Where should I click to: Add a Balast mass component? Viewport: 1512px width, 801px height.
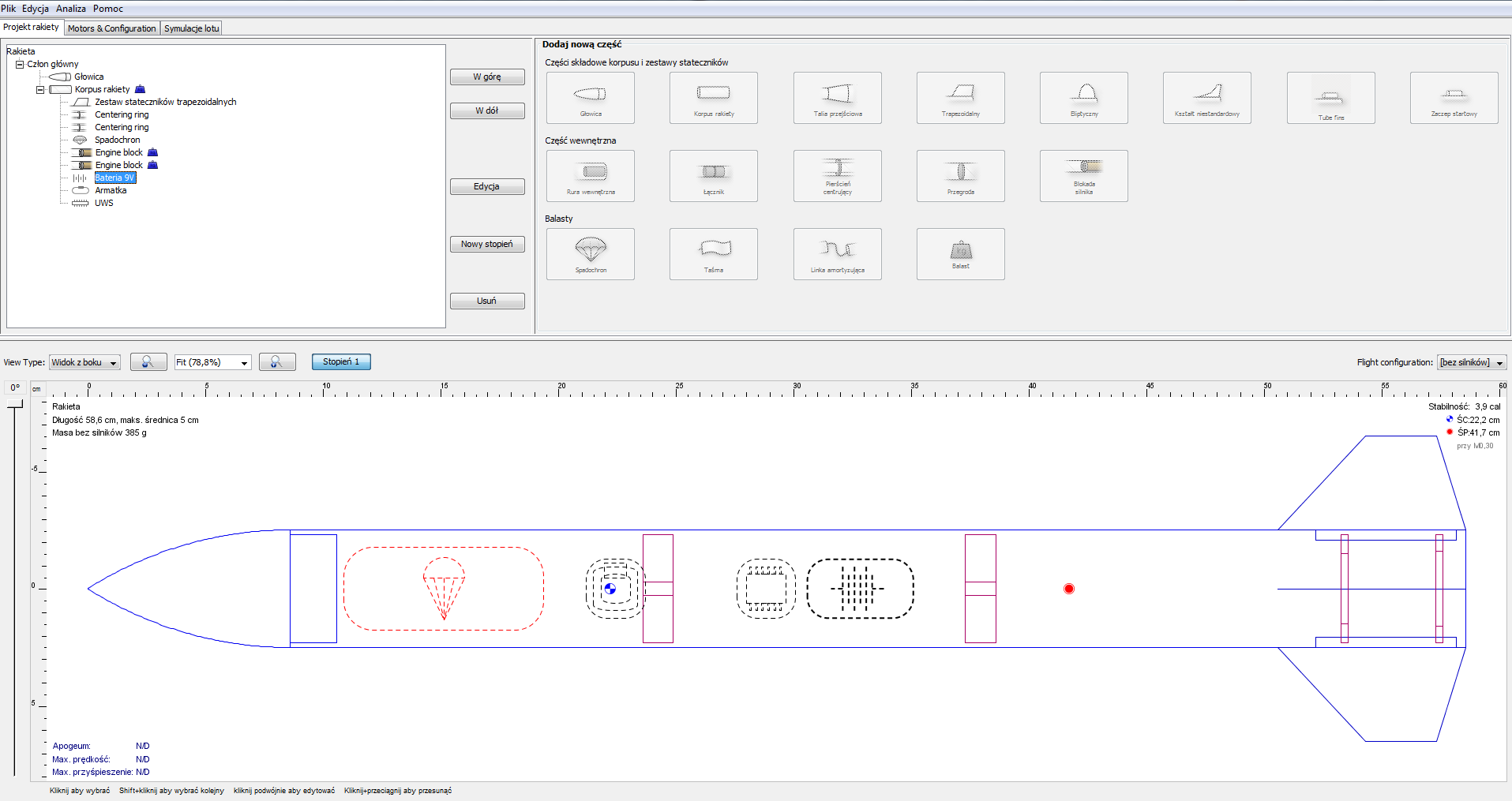(960, 254)
